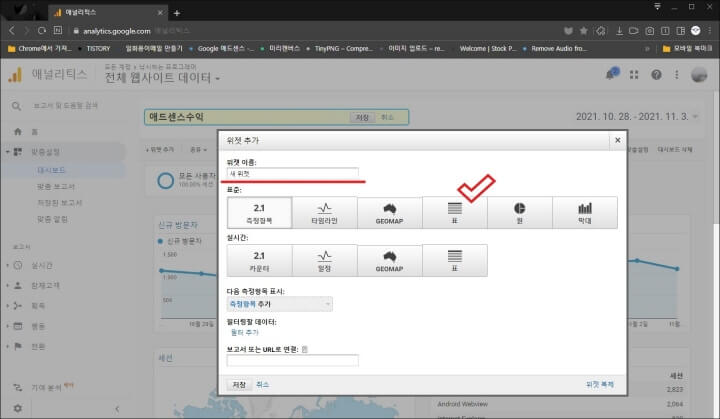Save the new widget in dialog

coord(239,385)
